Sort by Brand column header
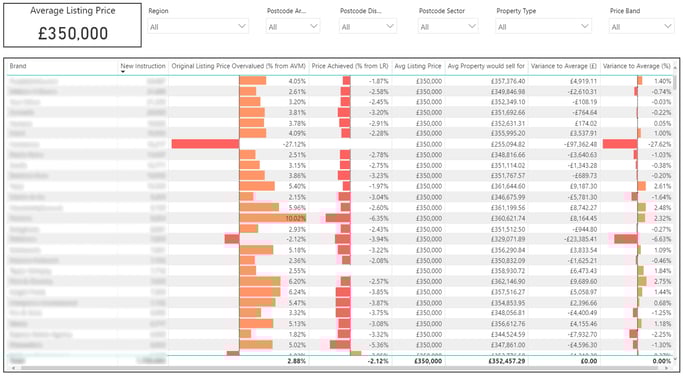 [x=18, y=66]
